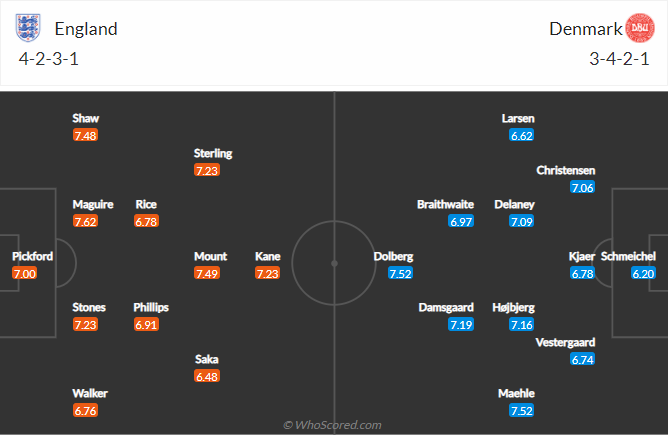Screen dimensions: 671x435
Task: Open Mount's player profile
Action: pos(210,256)
